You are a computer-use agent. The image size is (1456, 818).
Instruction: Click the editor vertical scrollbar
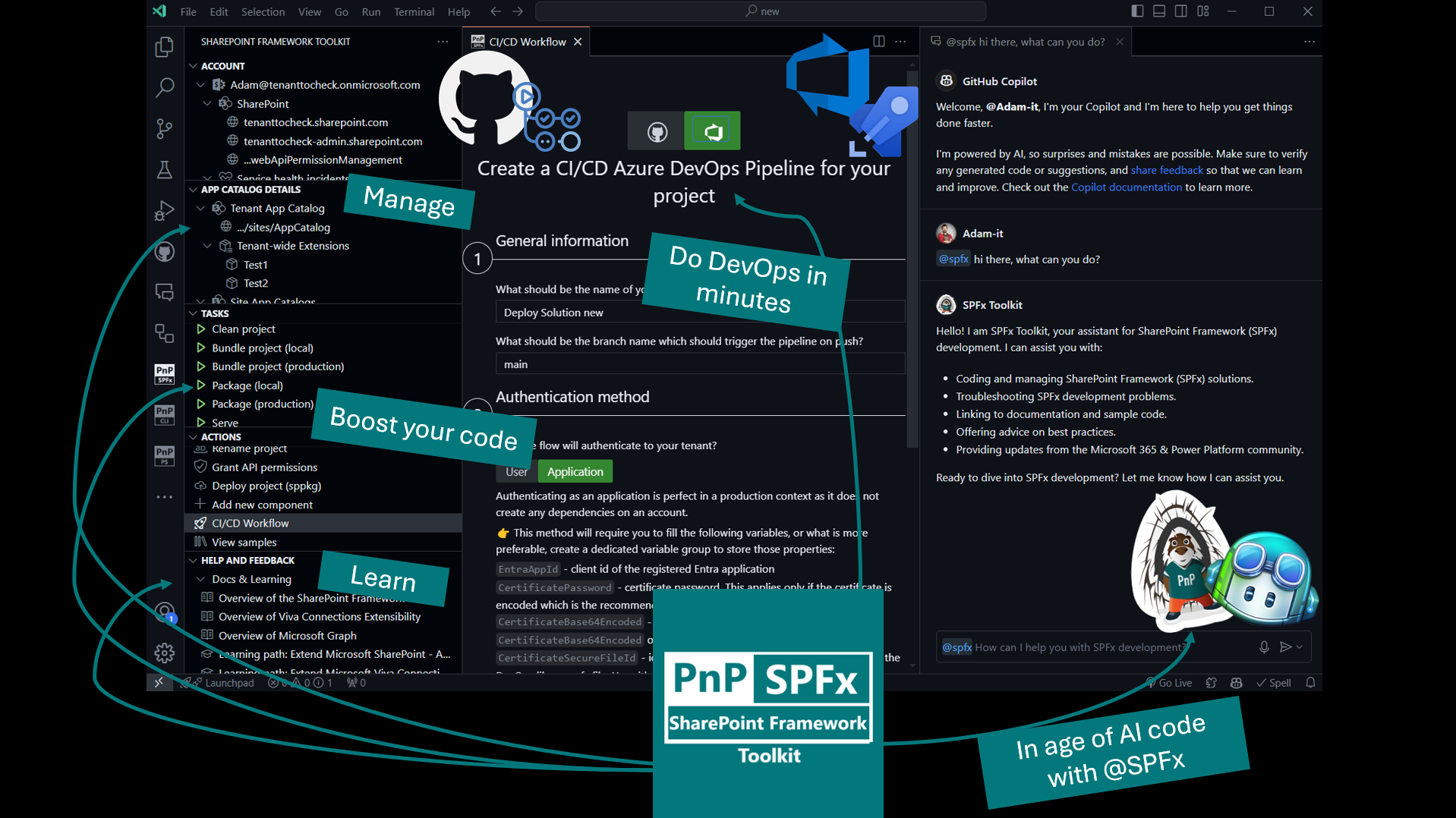click(x=912, y=258)
